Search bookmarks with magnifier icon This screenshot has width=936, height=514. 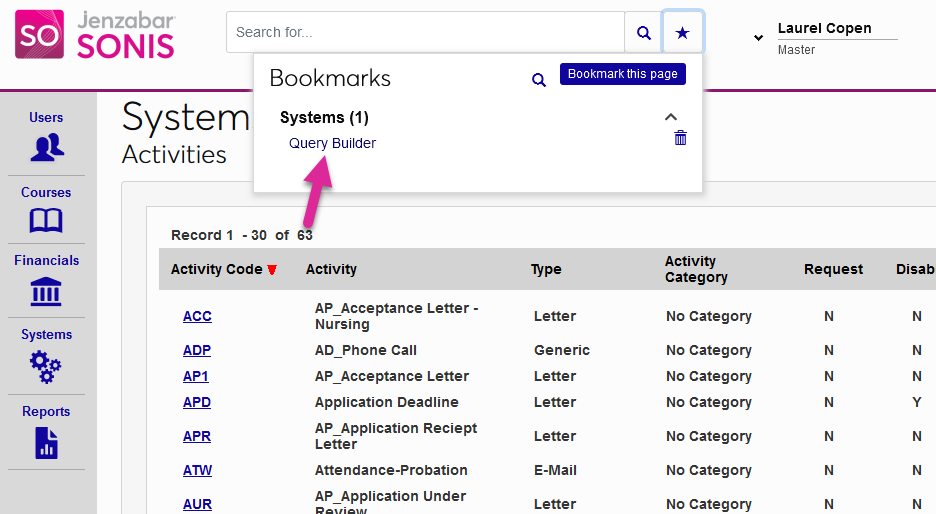click(x=538, y=80)
